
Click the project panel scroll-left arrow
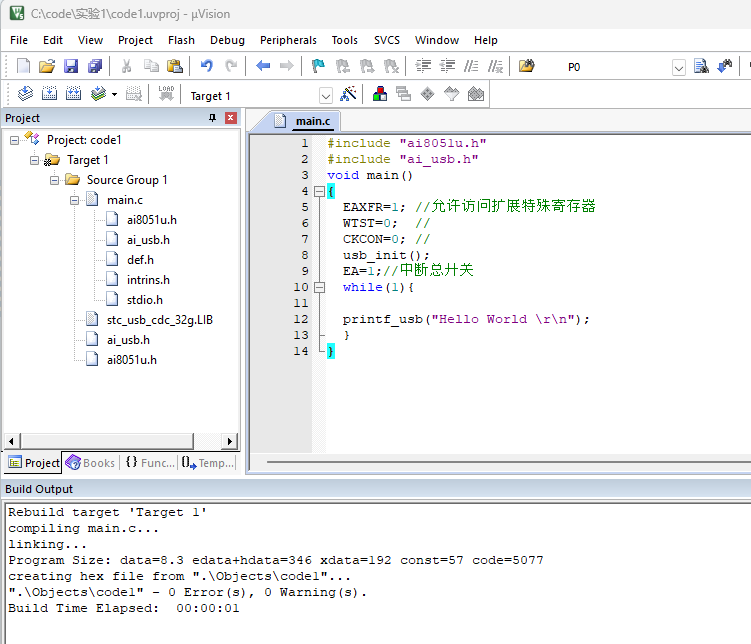tap(12, 441)
